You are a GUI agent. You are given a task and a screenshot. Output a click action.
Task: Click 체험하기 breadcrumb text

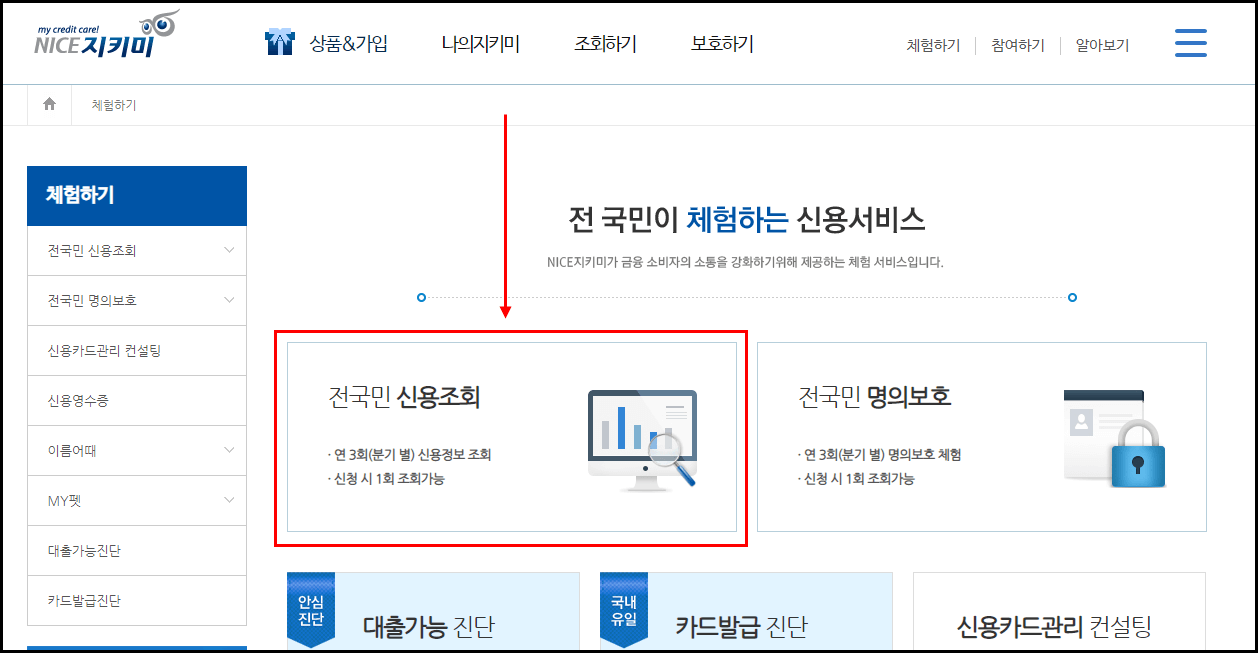tap(113, 104)
